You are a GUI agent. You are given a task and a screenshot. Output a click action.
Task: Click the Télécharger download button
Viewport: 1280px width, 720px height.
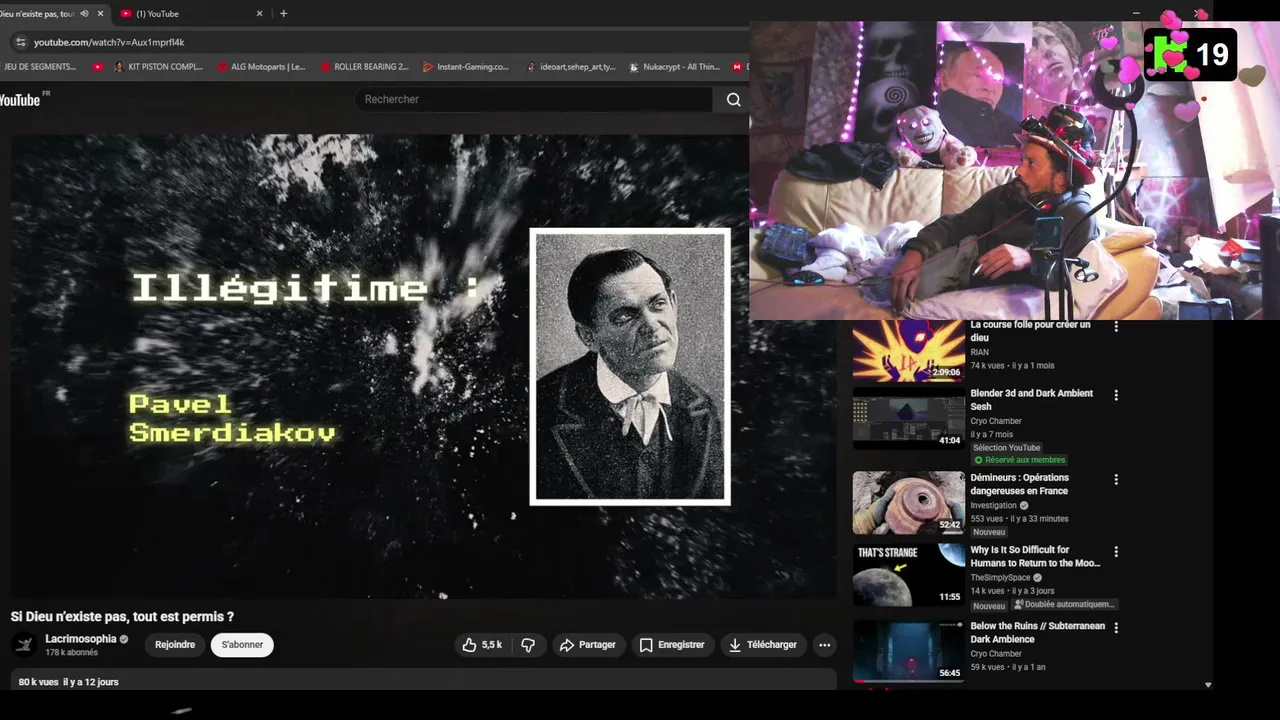[763, 645]
